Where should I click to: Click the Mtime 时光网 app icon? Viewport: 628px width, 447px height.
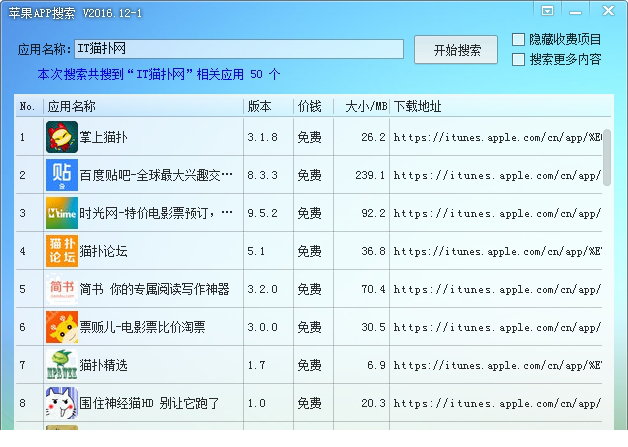(x=62, y=213)
